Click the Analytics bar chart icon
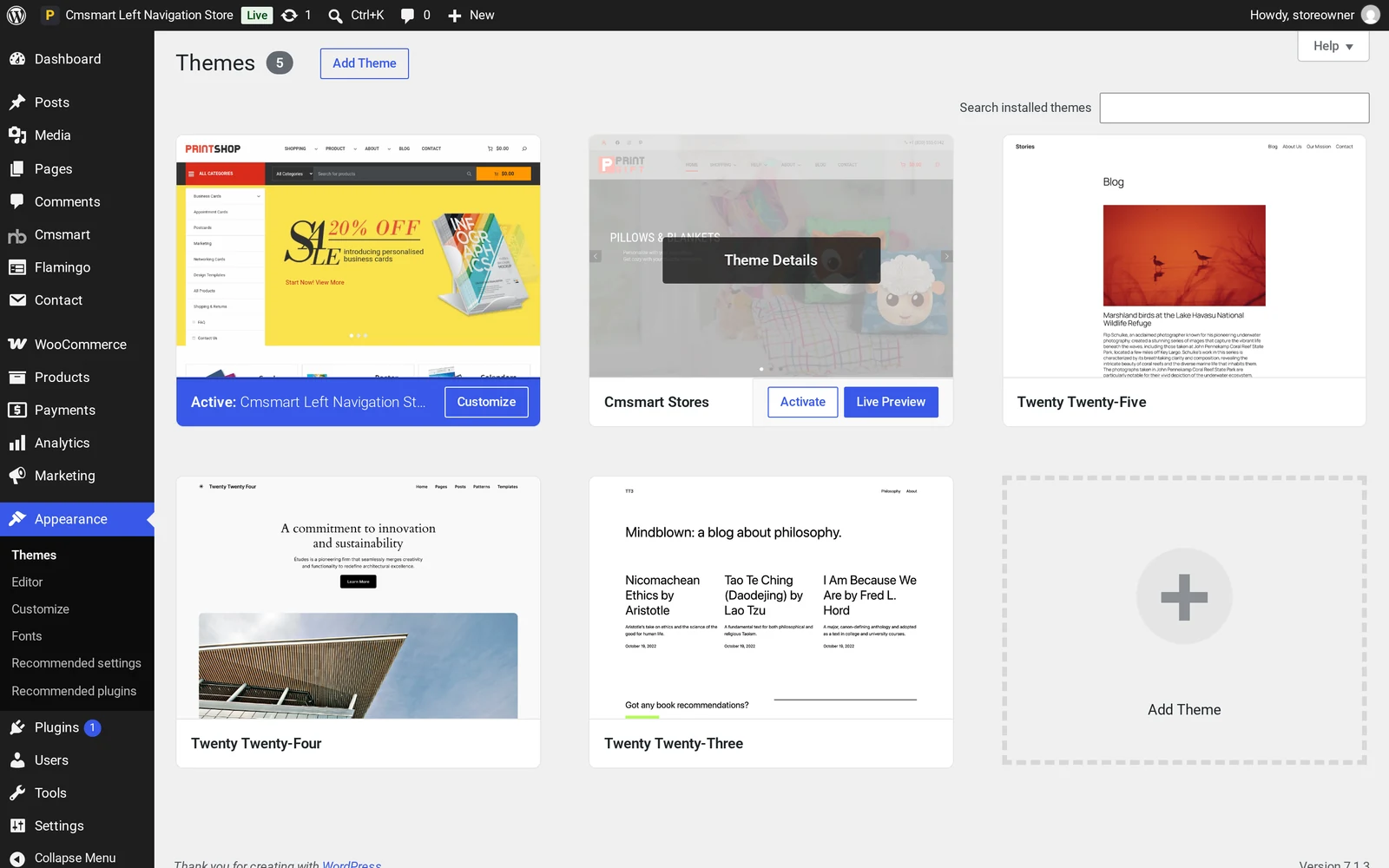The width and height of the screenshot is (1389, 868). pyautogui.click(x=17, y=443)
